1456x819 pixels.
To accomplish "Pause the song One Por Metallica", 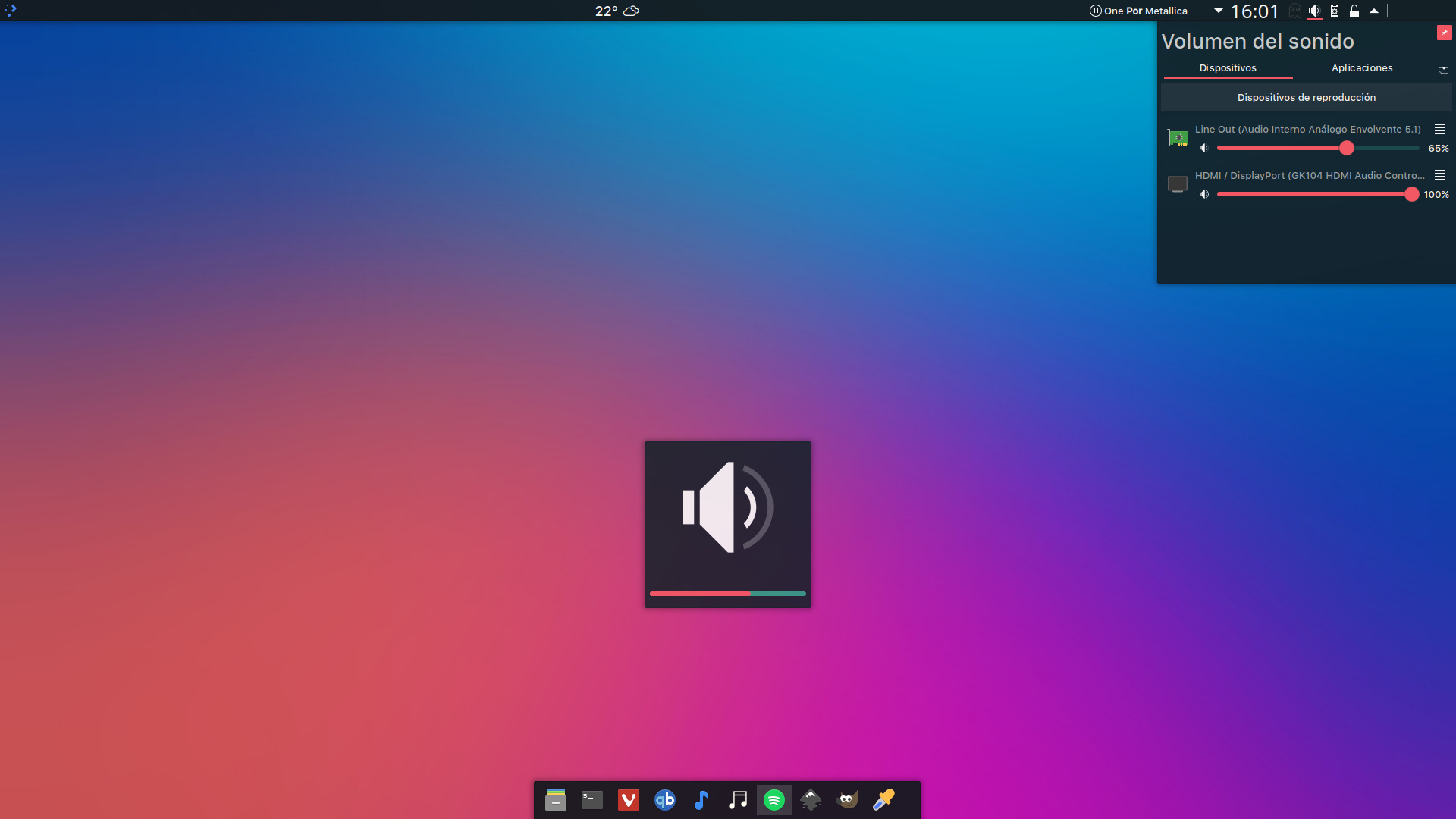I will coord(1095,11).
